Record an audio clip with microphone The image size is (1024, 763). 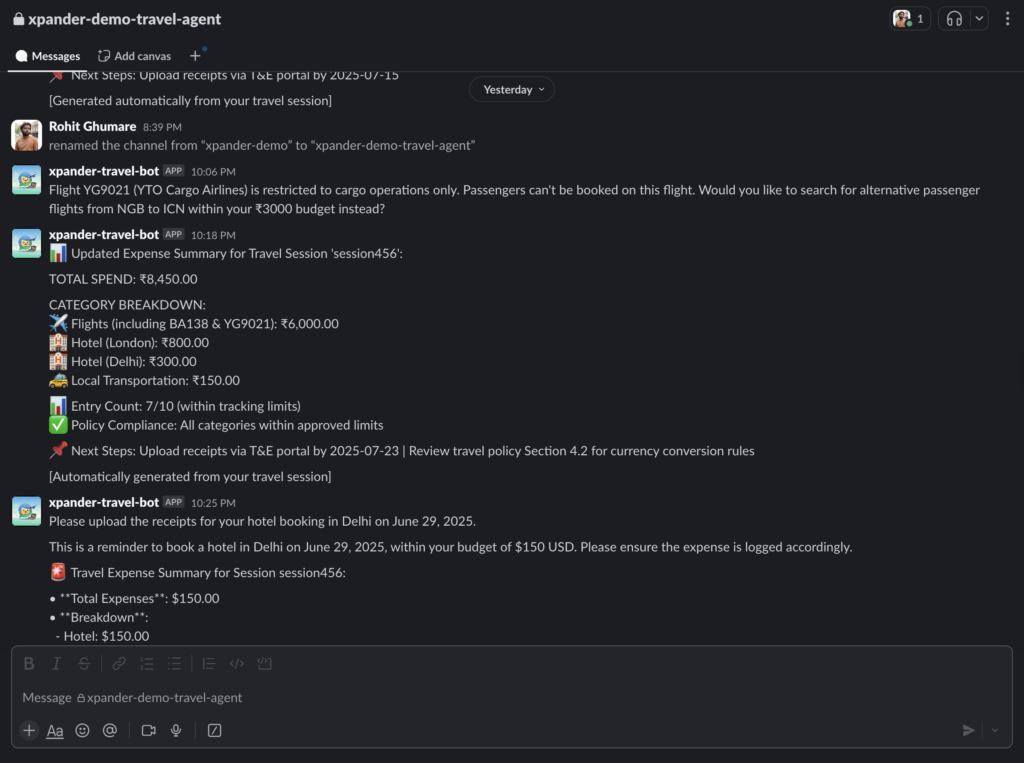(176, 730)
